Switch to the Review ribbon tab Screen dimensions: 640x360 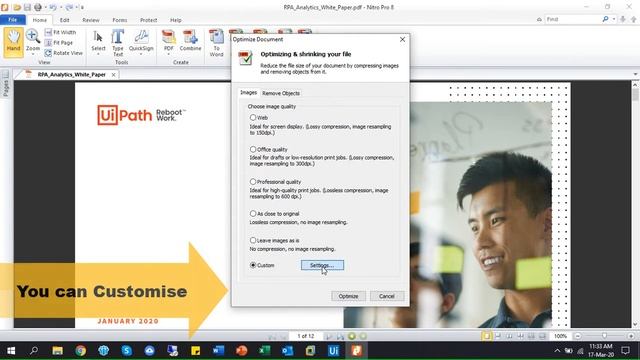(x=91, y=20)
